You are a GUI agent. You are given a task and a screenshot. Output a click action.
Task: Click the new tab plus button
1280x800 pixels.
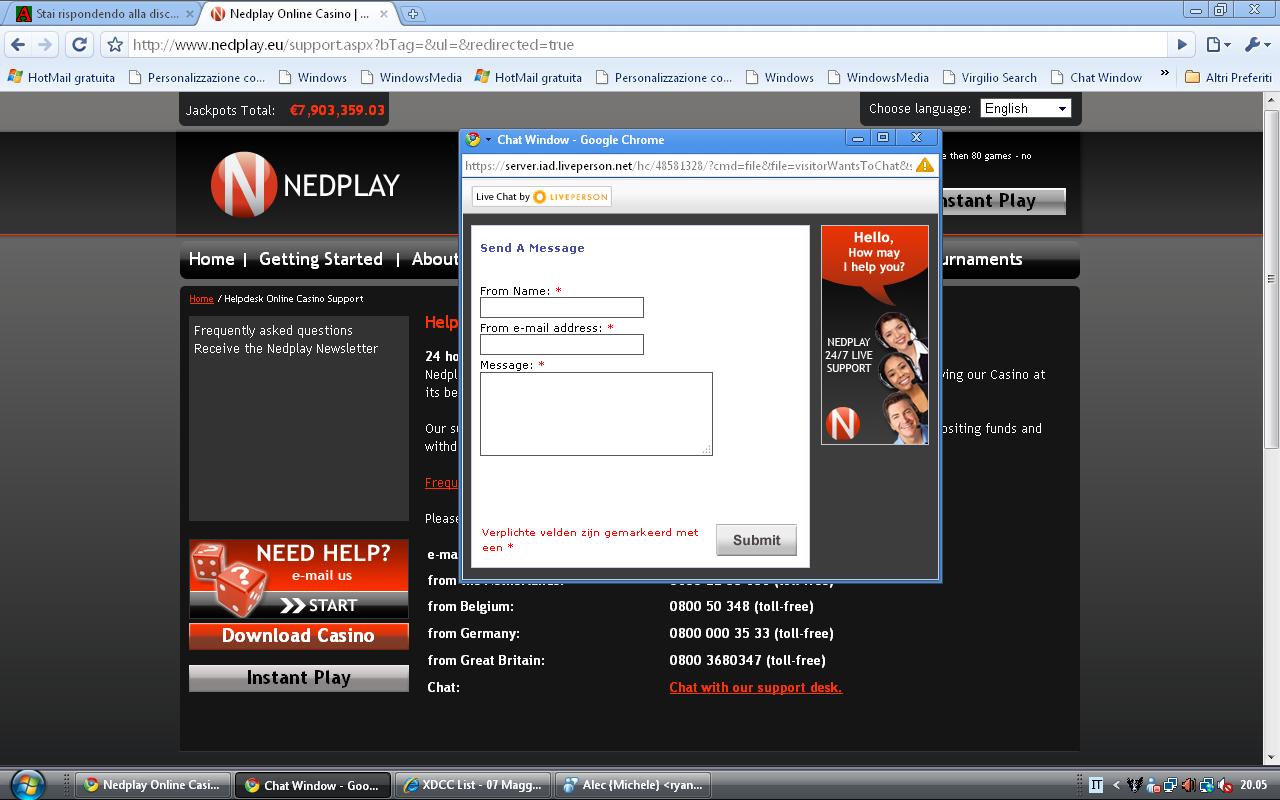412,14
